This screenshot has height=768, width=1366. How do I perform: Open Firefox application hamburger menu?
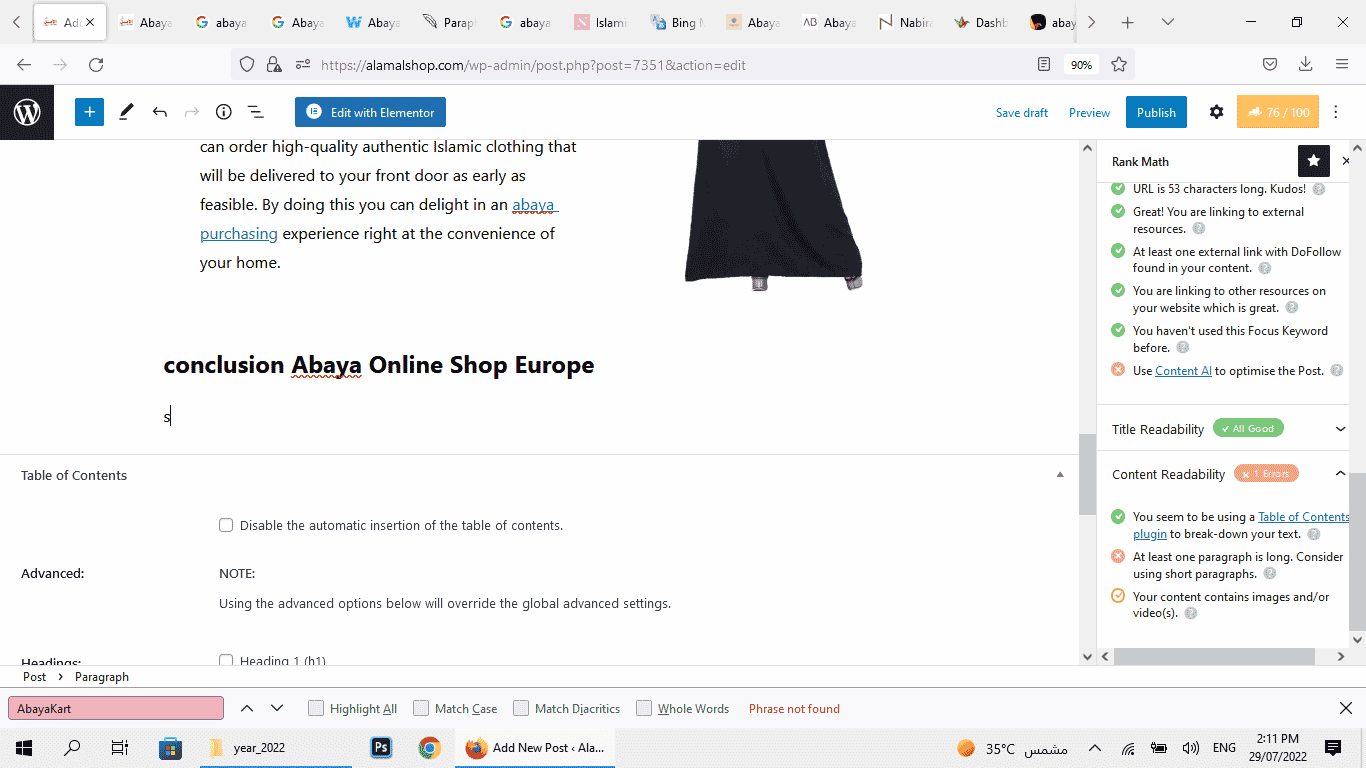tap(1342, 65)
